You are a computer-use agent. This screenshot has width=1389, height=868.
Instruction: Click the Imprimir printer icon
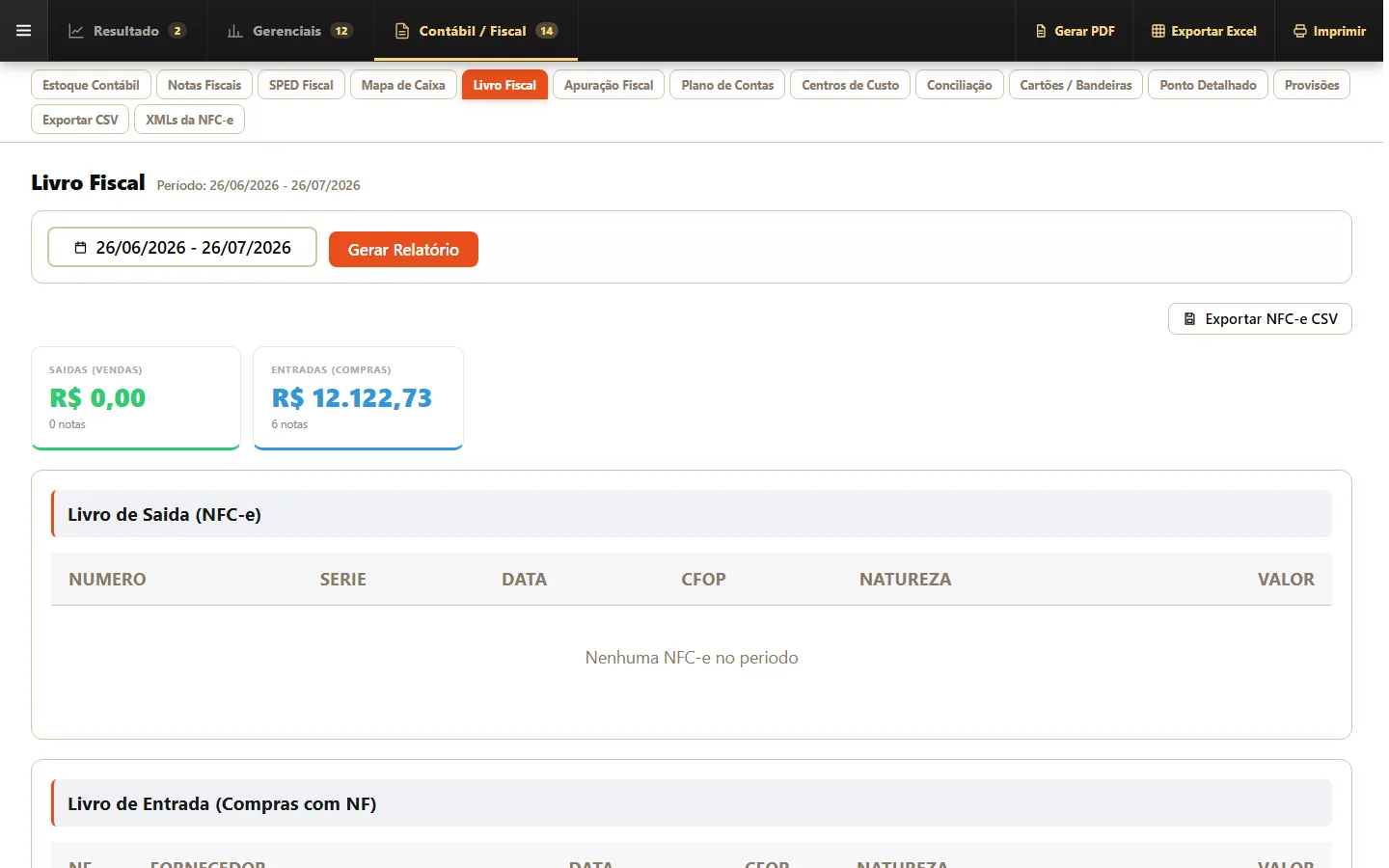[1300, 31]
